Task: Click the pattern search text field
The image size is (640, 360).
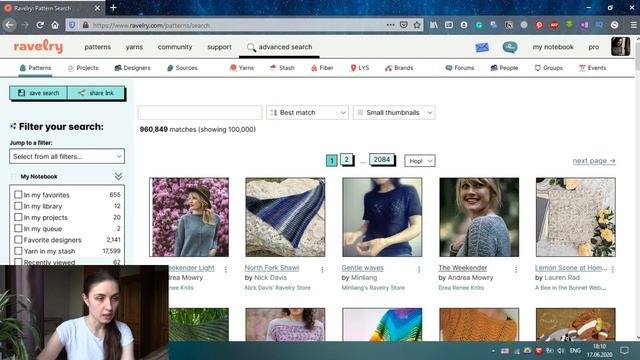Action: [200, 113]
